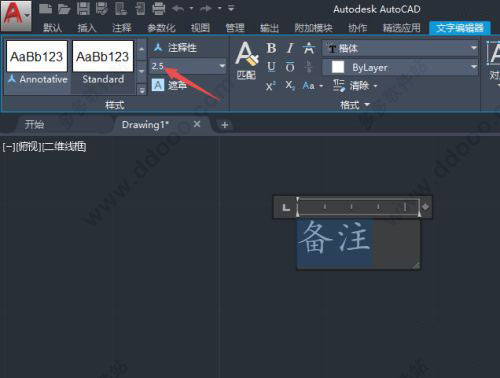Open the 插入 ribbon tab
The height and width of the screenshot is (378, 500).
click(87, 28)
